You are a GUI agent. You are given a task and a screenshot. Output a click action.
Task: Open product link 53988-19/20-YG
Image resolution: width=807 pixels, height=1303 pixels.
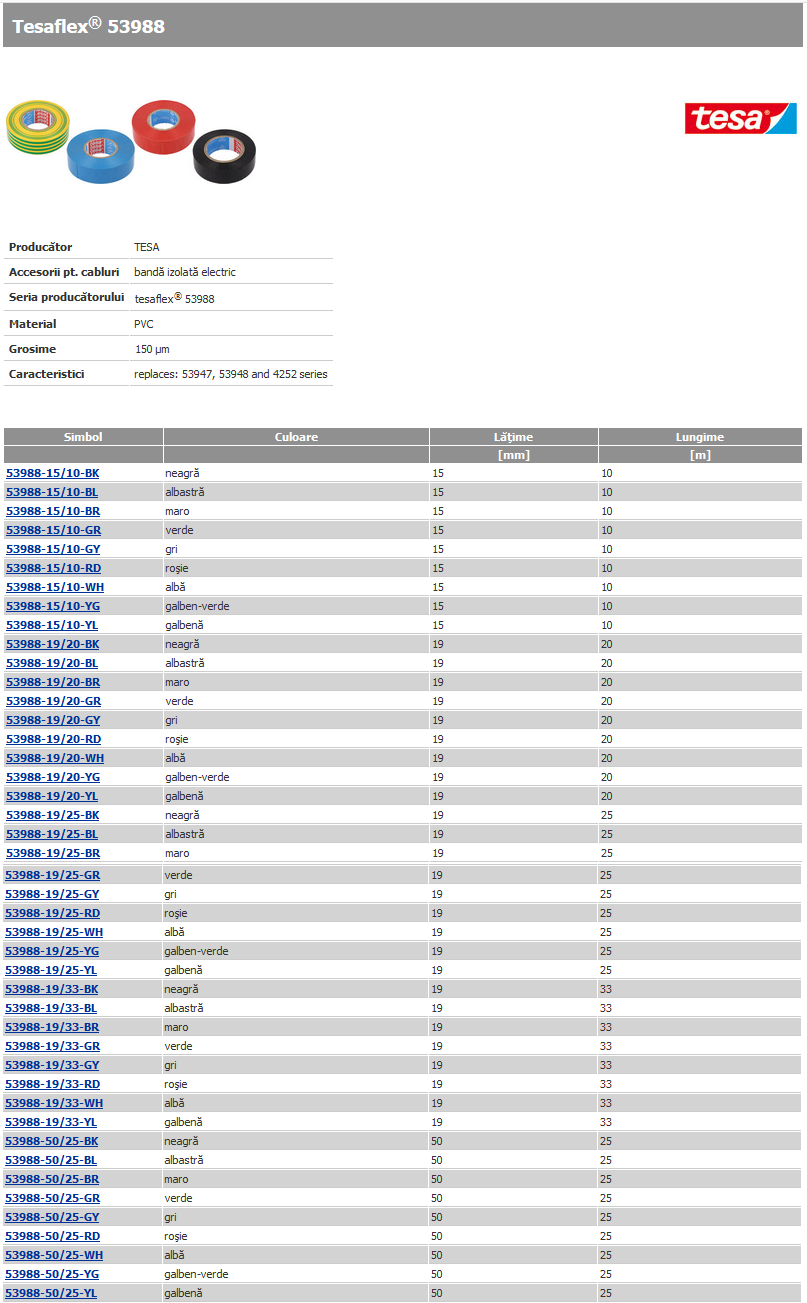pyautogui.click(x=53, y=777)
